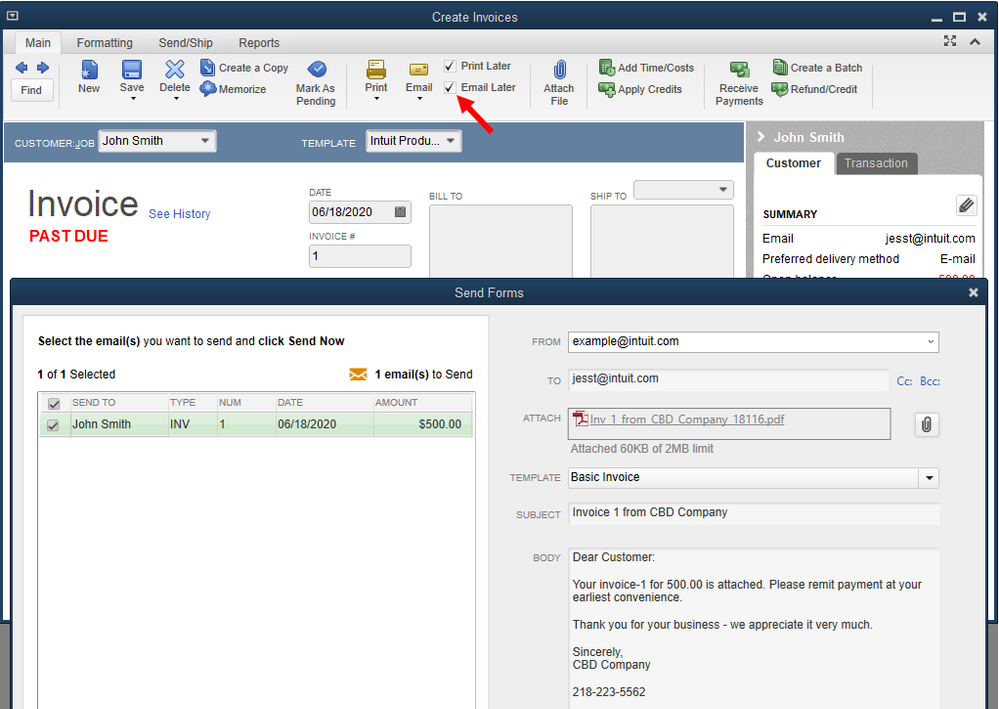This screenshot has height=709, width=999.
Task: Close the Send Forms dialog
Action: coord(973,292)
